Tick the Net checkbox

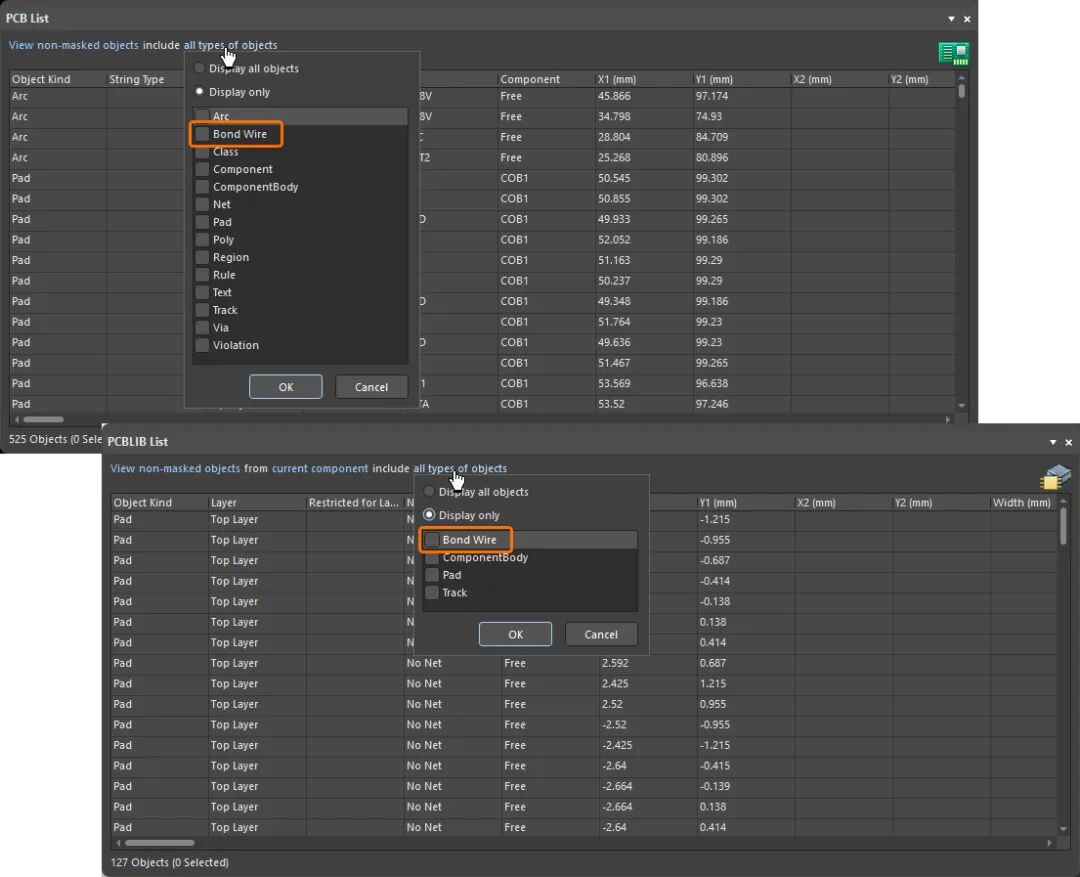tap(202, 205)
